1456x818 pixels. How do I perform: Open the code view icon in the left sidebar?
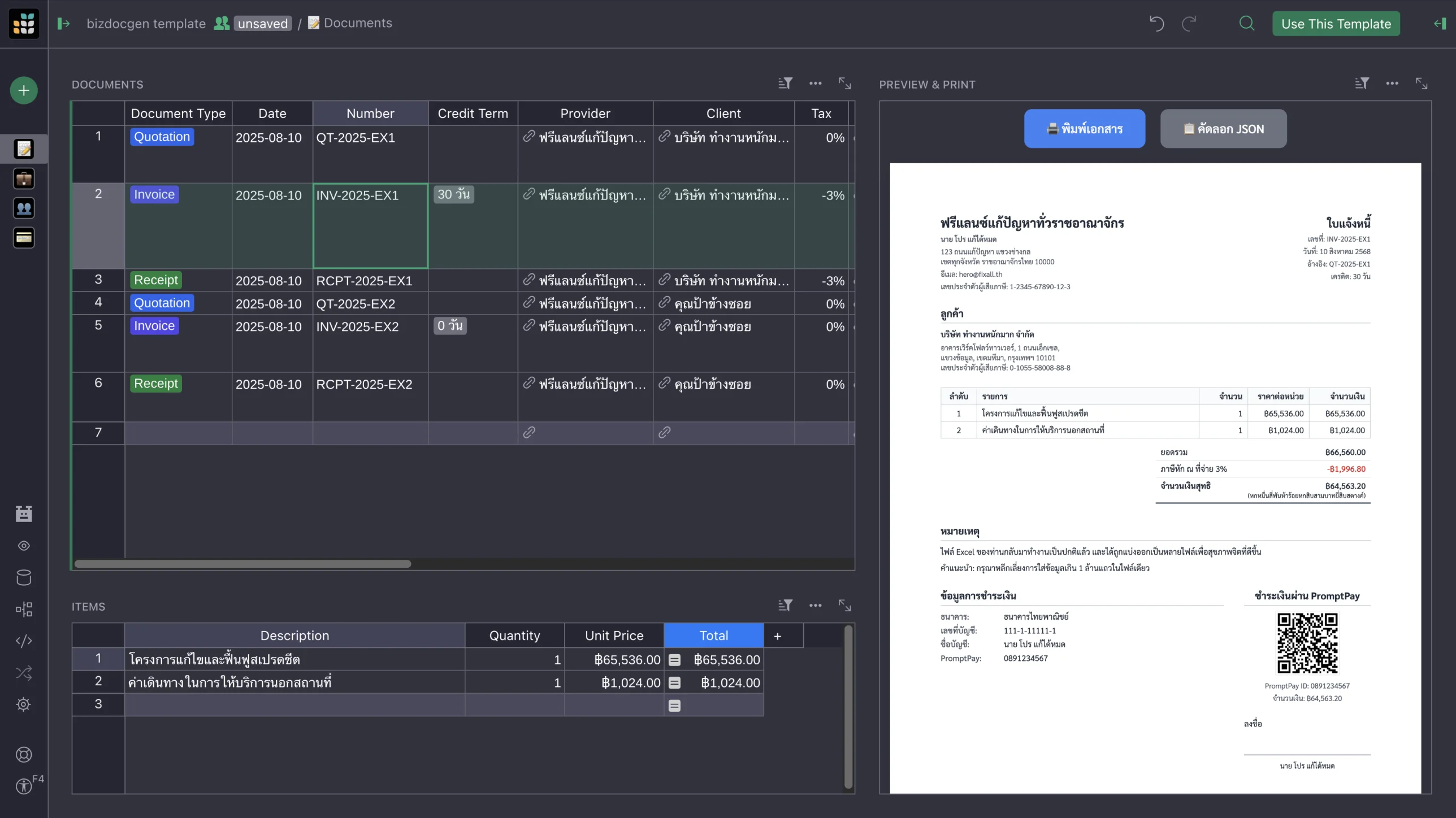(x=23, y=641)
